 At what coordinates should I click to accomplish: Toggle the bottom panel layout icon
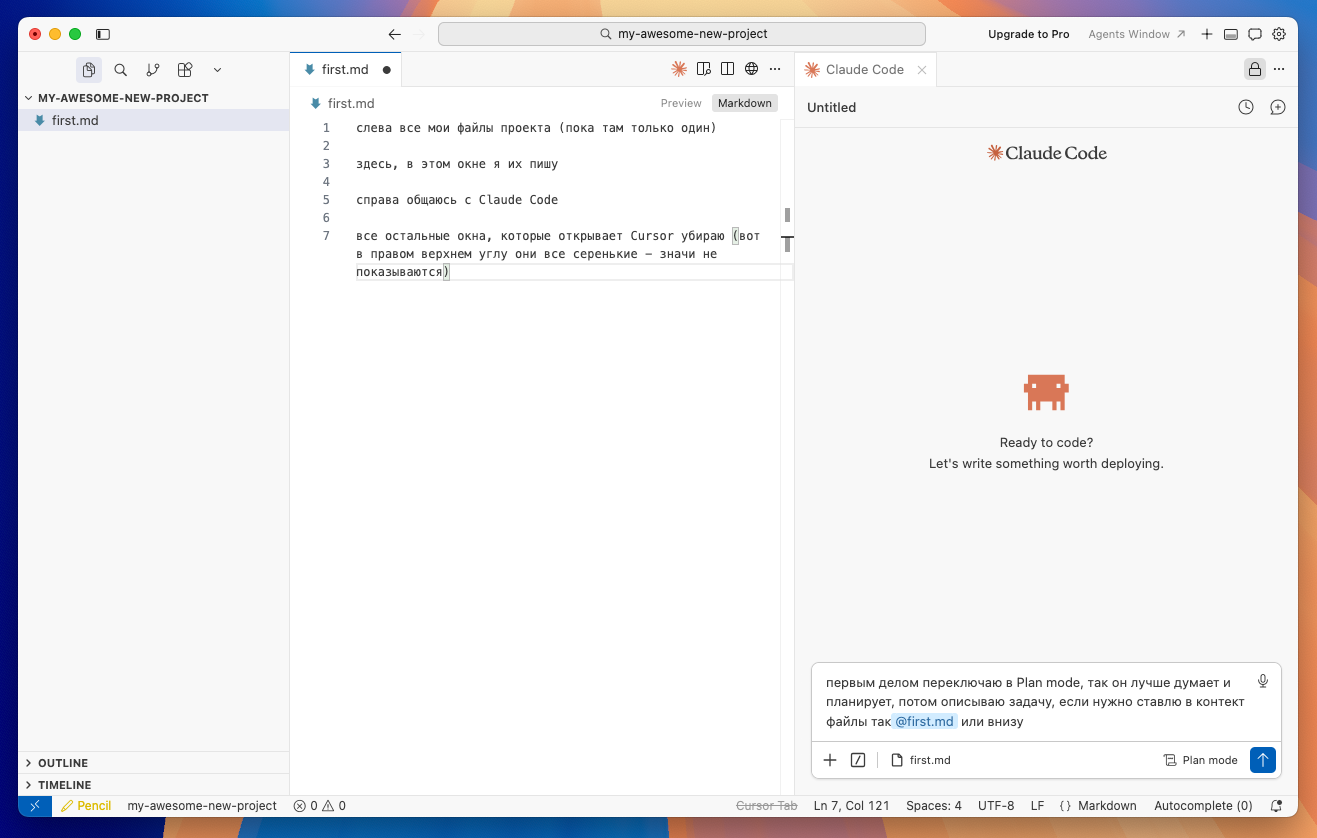point(1231,34)
